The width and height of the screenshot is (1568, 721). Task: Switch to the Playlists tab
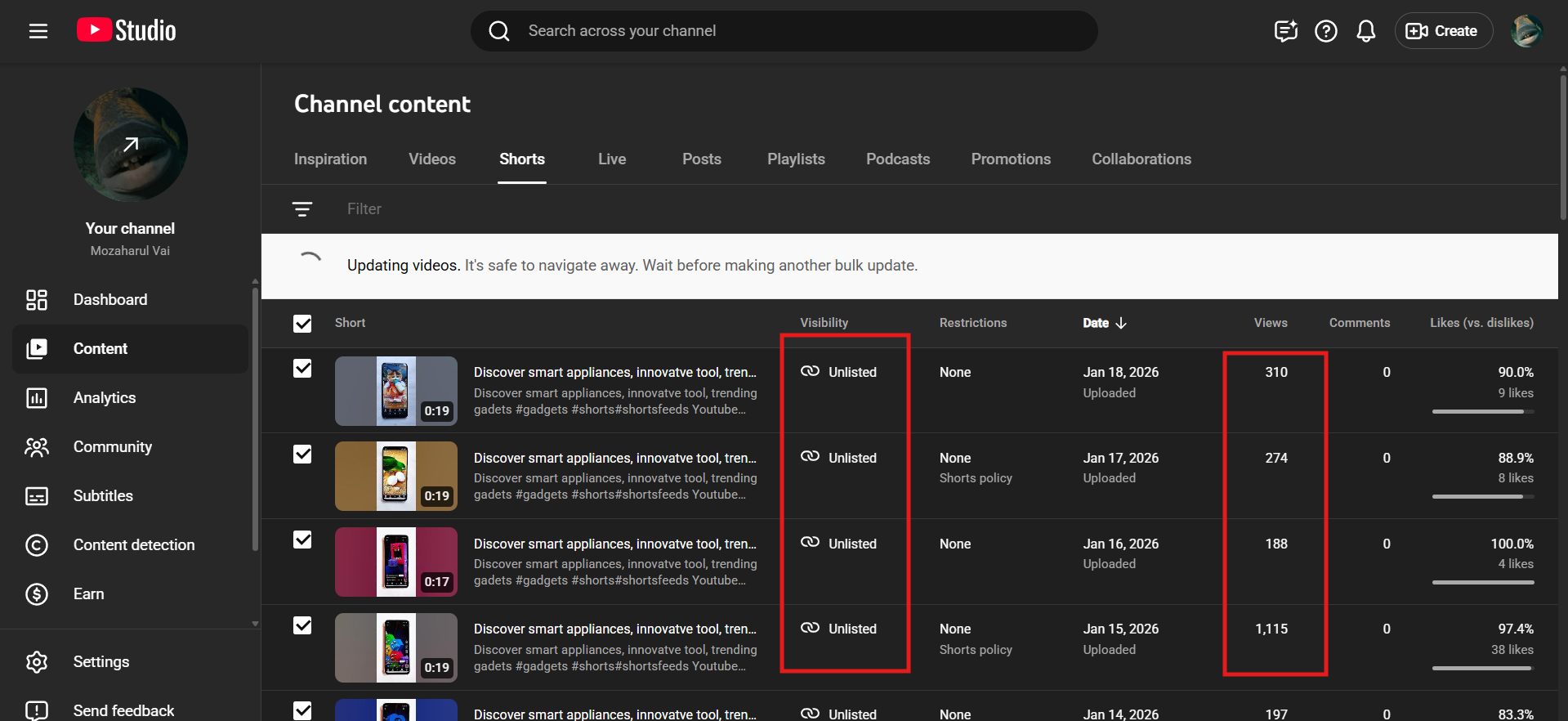click(796, 159)
